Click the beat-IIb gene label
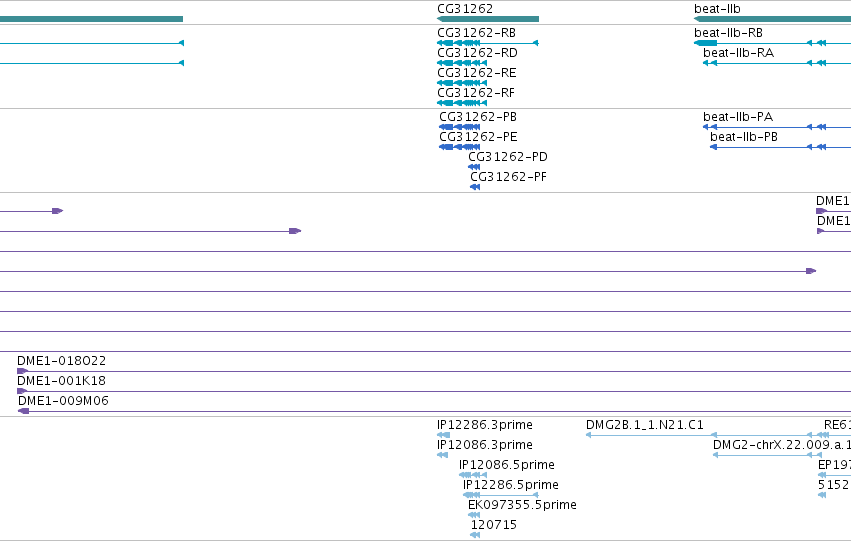851x541 pixels. (x=717, y=9)
